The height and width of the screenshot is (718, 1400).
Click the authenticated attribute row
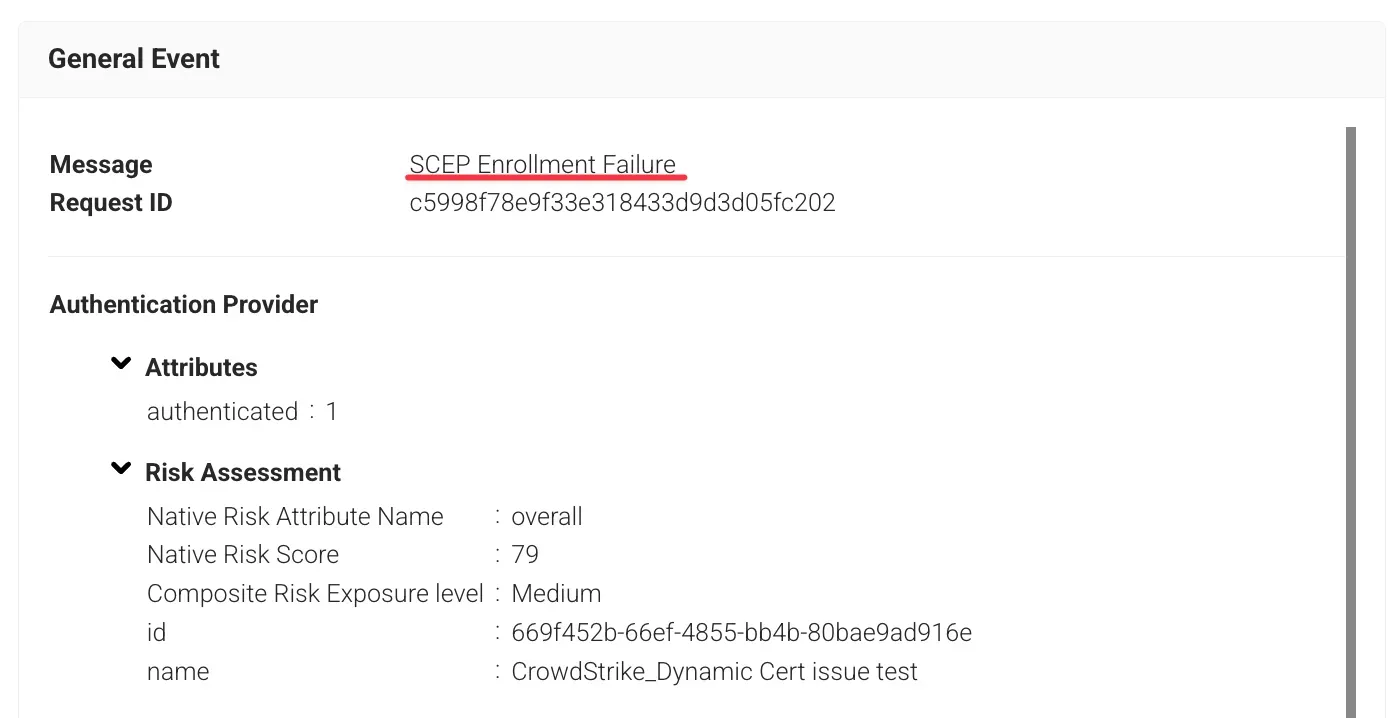242,412
